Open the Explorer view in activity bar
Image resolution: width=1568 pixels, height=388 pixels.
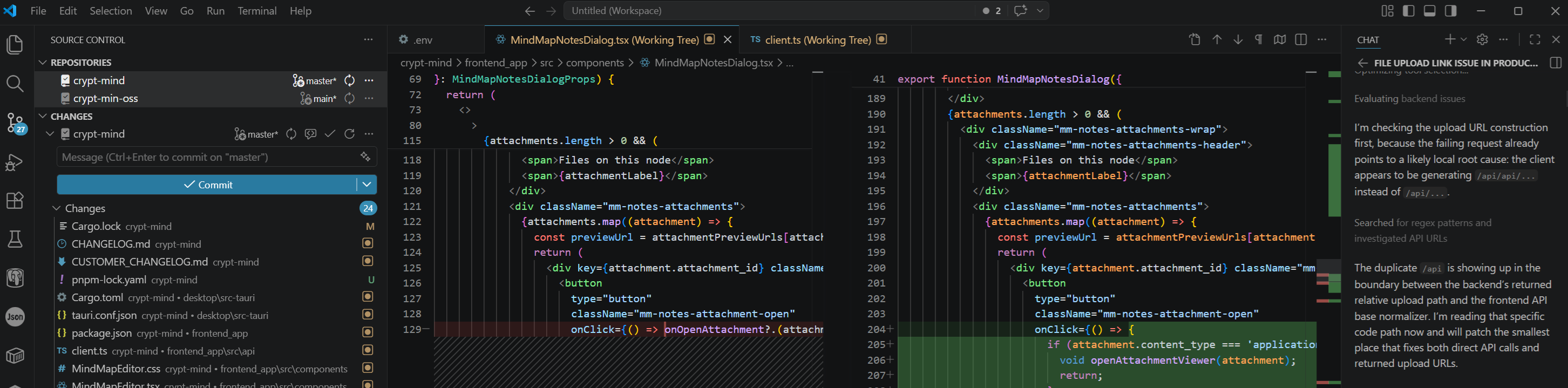(x=15, y=44)
